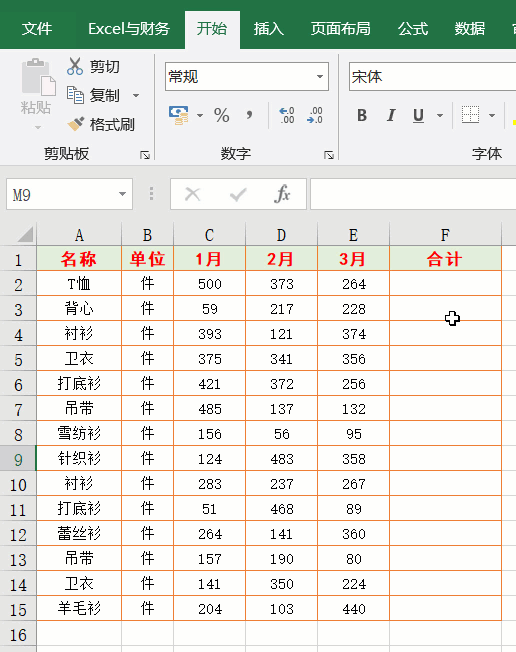This screenshot has width=516, height=652.
Task: Click the 3月 header cell
Action: coord(353,259)
